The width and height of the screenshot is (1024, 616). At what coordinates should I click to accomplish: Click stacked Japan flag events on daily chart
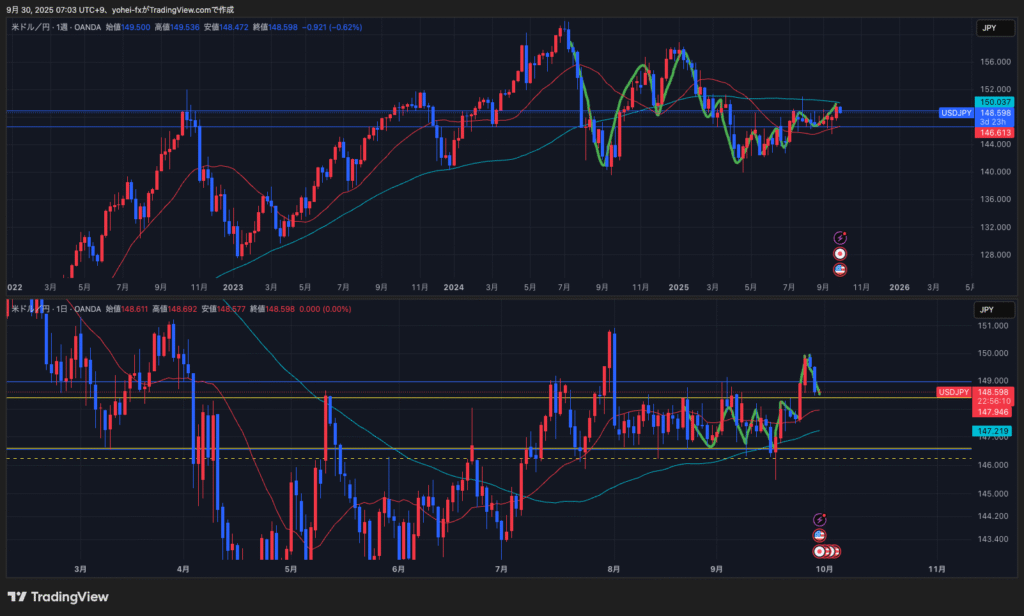pos(827,551)
